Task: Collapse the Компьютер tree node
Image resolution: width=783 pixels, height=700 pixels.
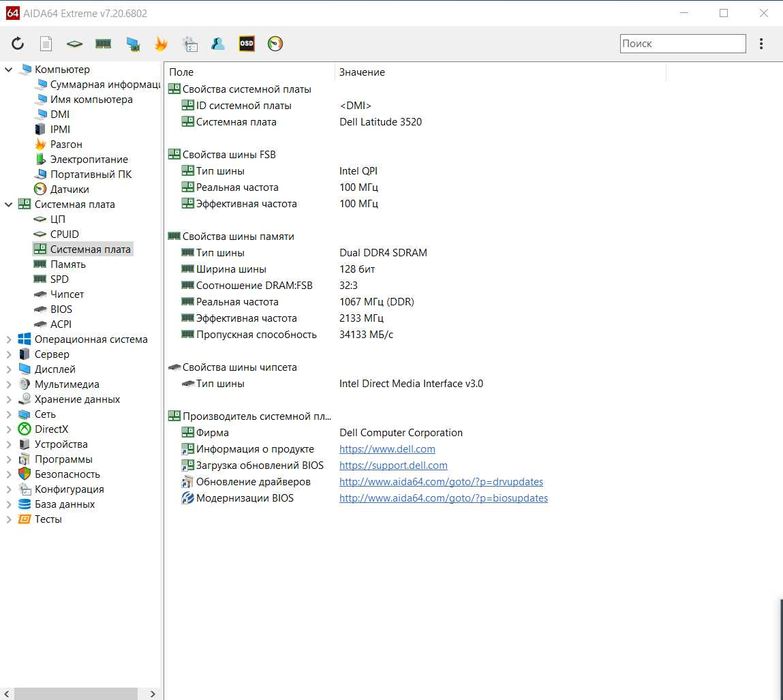Action: (x=8, y=69)
